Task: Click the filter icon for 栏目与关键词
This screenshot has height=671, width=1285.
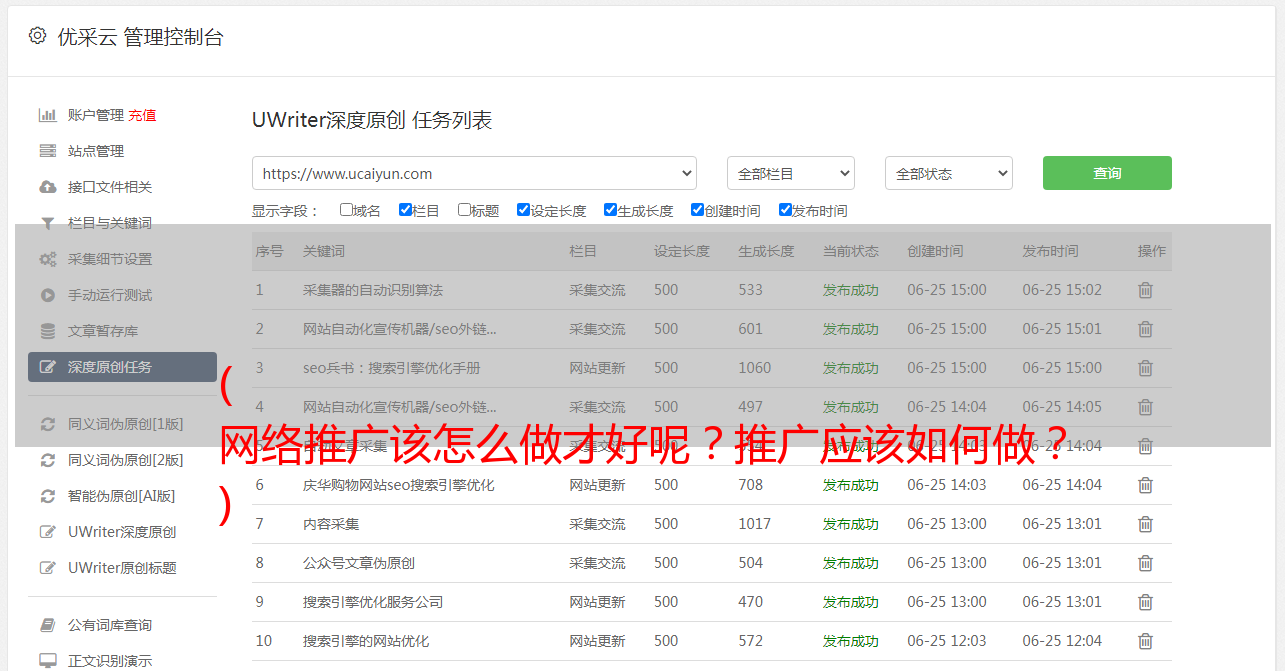Action: tap(47, 223)
